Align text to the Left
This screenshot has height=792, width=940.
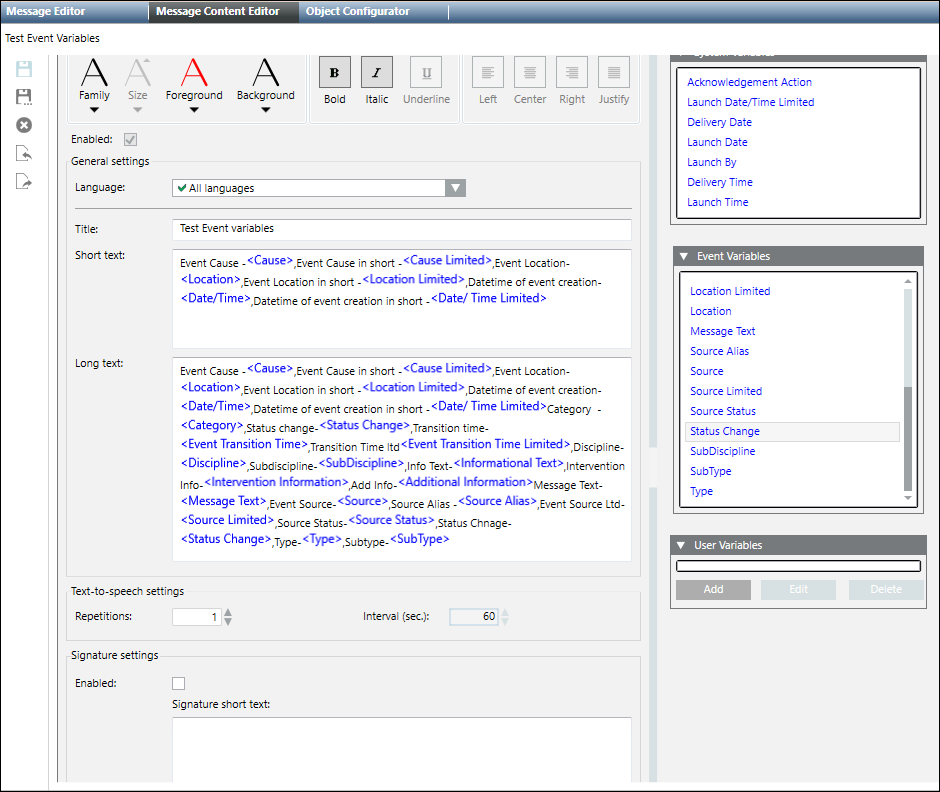pyautogui.click(x=488, y=73)
